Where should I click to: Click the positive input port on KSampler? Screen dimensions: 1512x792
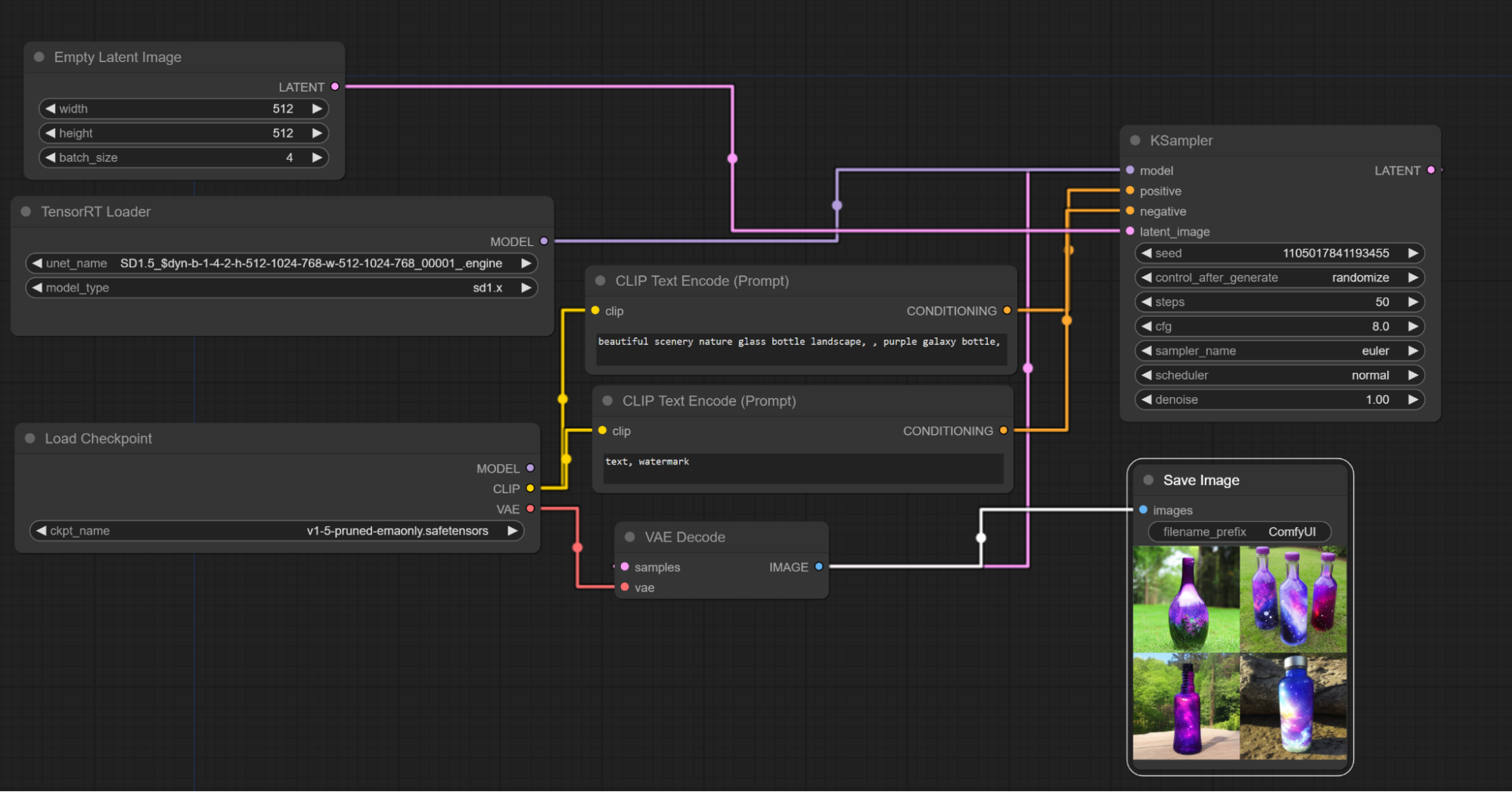[x=1130, y=191]
